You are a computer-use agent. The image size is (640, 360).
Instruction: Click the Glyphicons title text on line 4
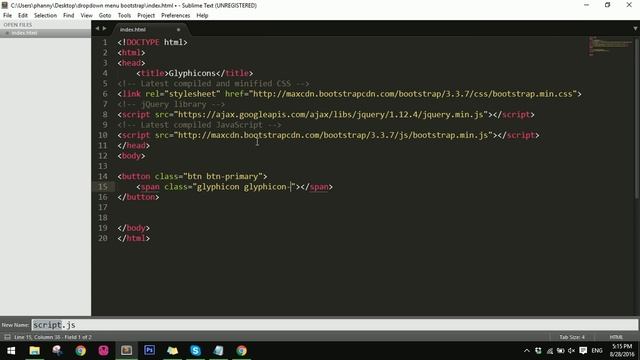(x=192, y=73)
